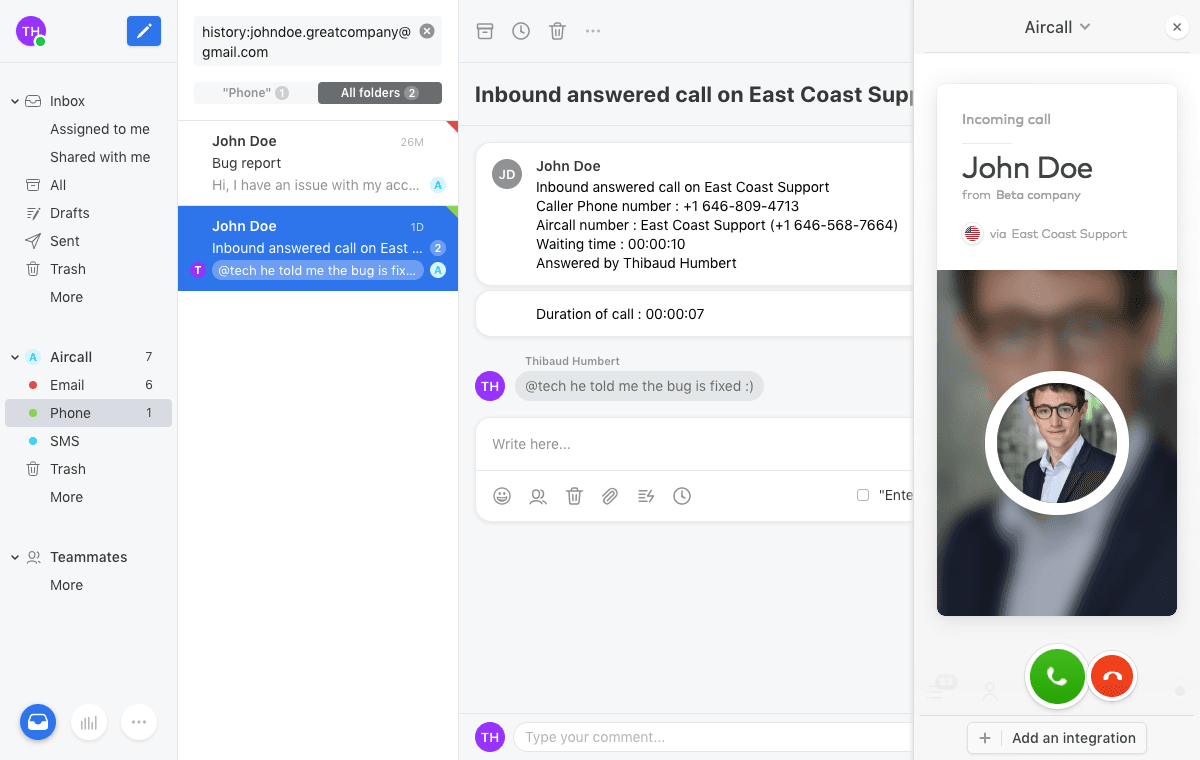Viewport: 1200px width, 760px height.
Task: Click caller photo in Aircall panel
Action: 1057,443
